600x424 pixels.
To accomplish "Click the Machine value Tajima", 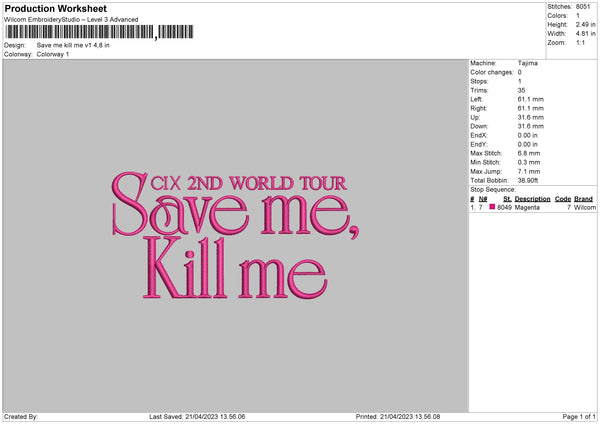I will 527,63.
